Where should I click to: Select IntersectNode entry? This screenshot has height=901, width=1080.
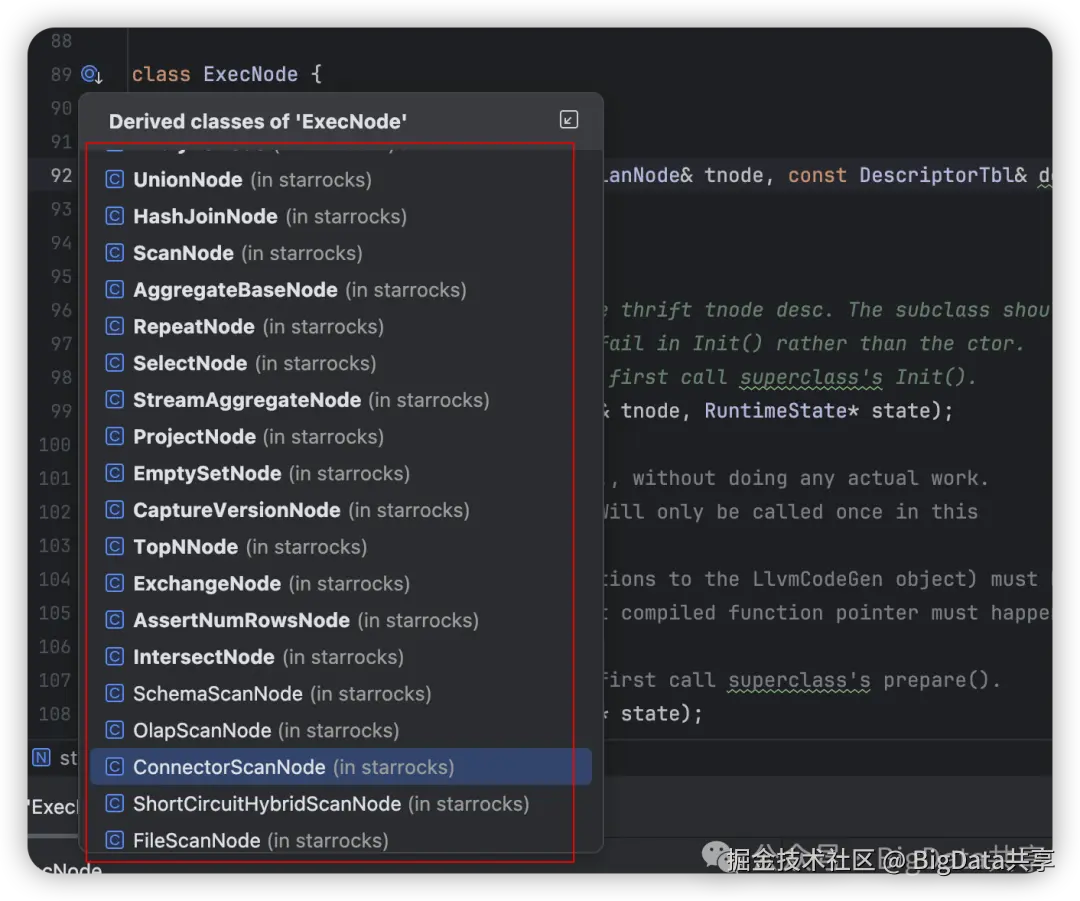point(340,657)
